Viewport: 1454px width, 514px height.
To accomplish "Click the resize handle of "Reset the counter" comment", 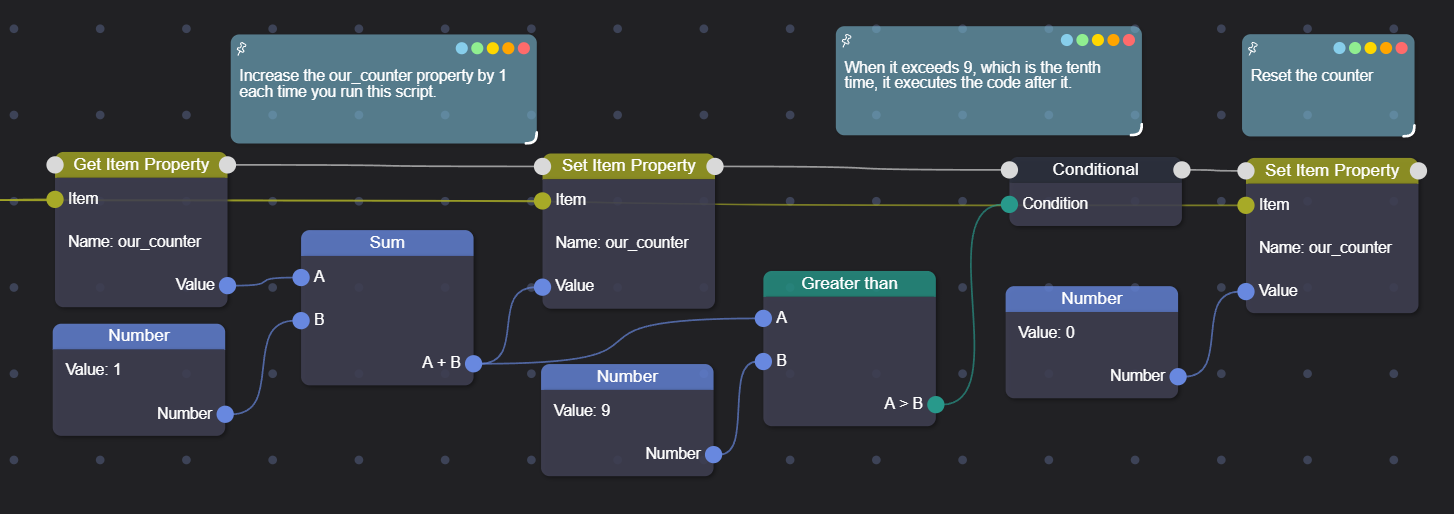I will pyautogui.click(x=1408, y=129).
